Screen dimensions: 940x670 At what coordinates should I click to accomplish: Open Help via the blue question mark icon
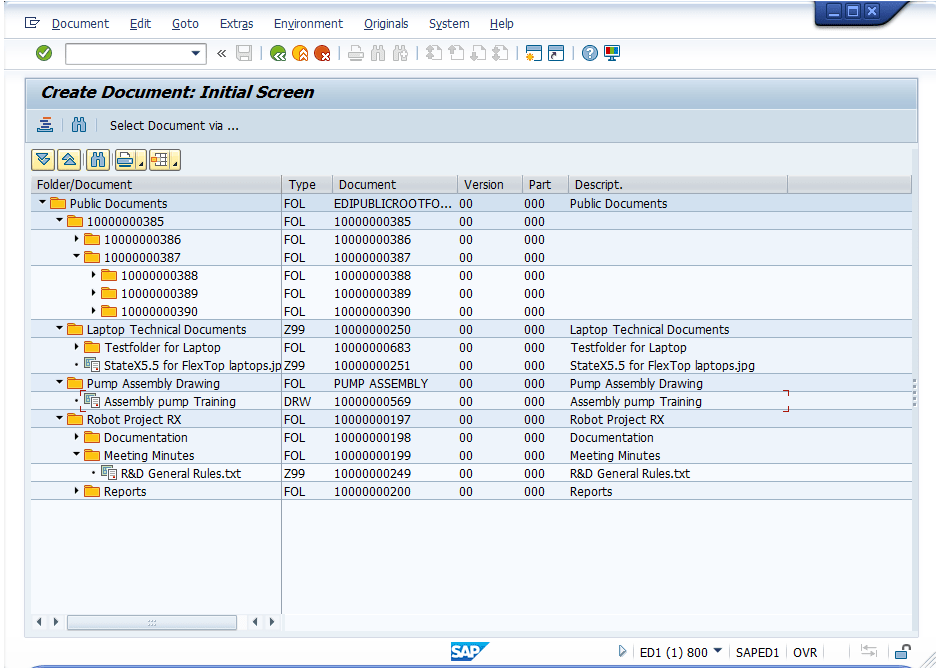(590, 53)
